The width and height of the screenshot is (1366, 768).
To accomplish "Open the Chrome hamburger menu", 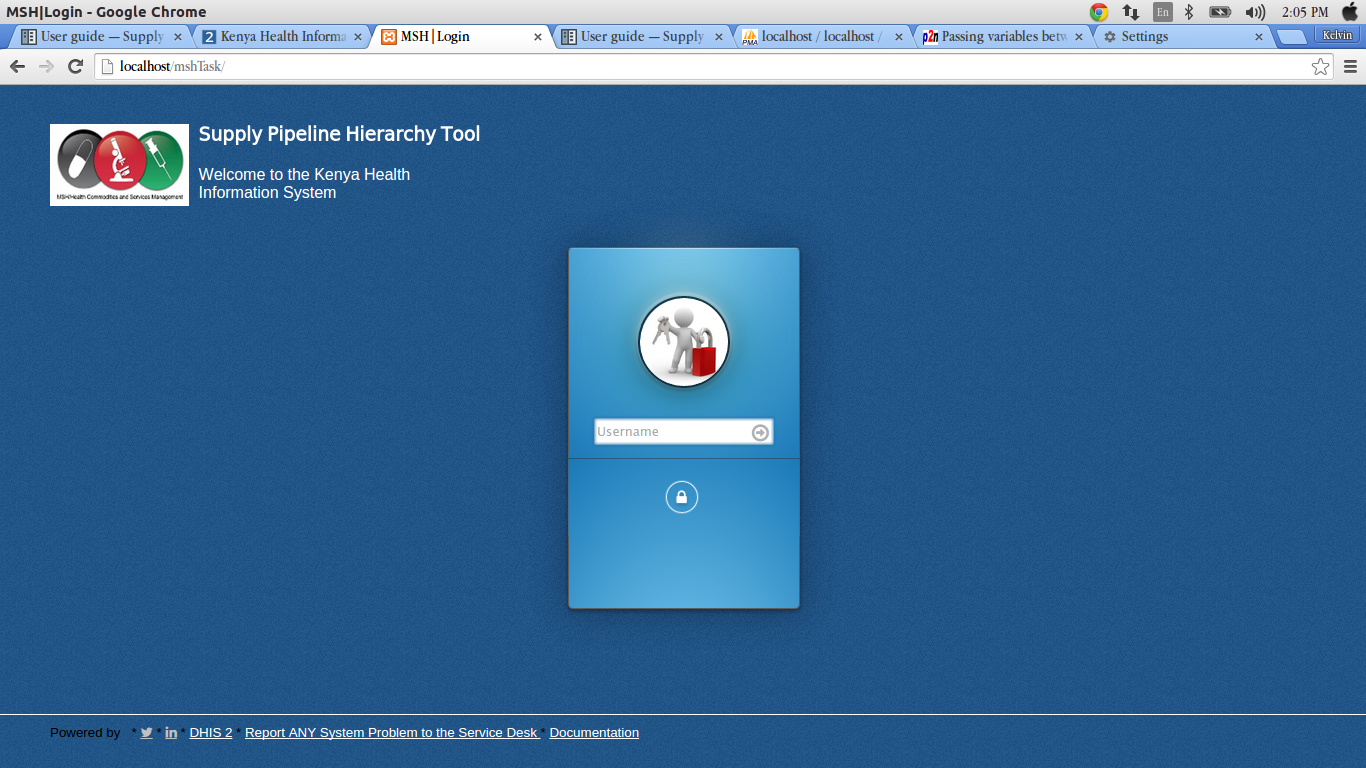I will [x=1350, y=67].
